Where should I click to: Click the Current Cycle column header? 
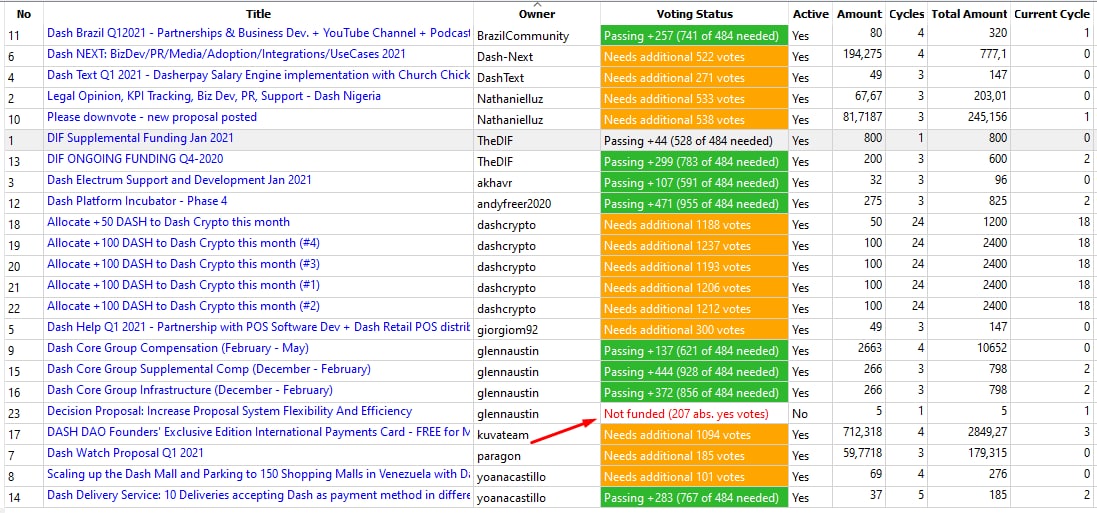pos(1052,13)
